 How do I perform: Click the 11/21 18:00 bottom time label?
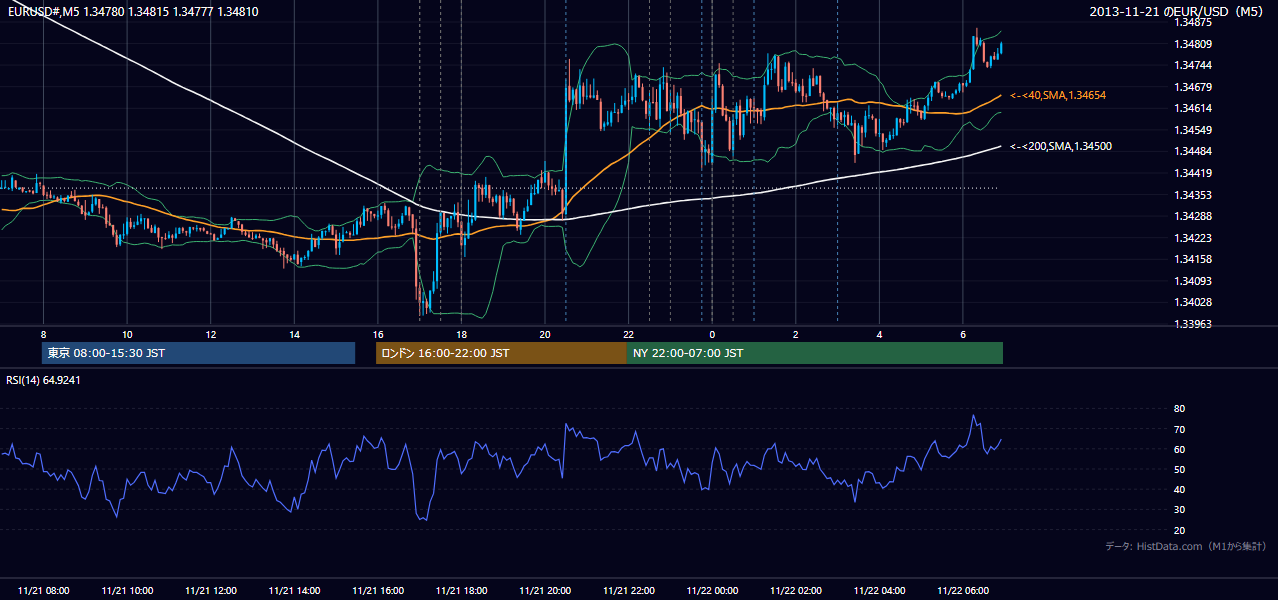pos(461,591)
